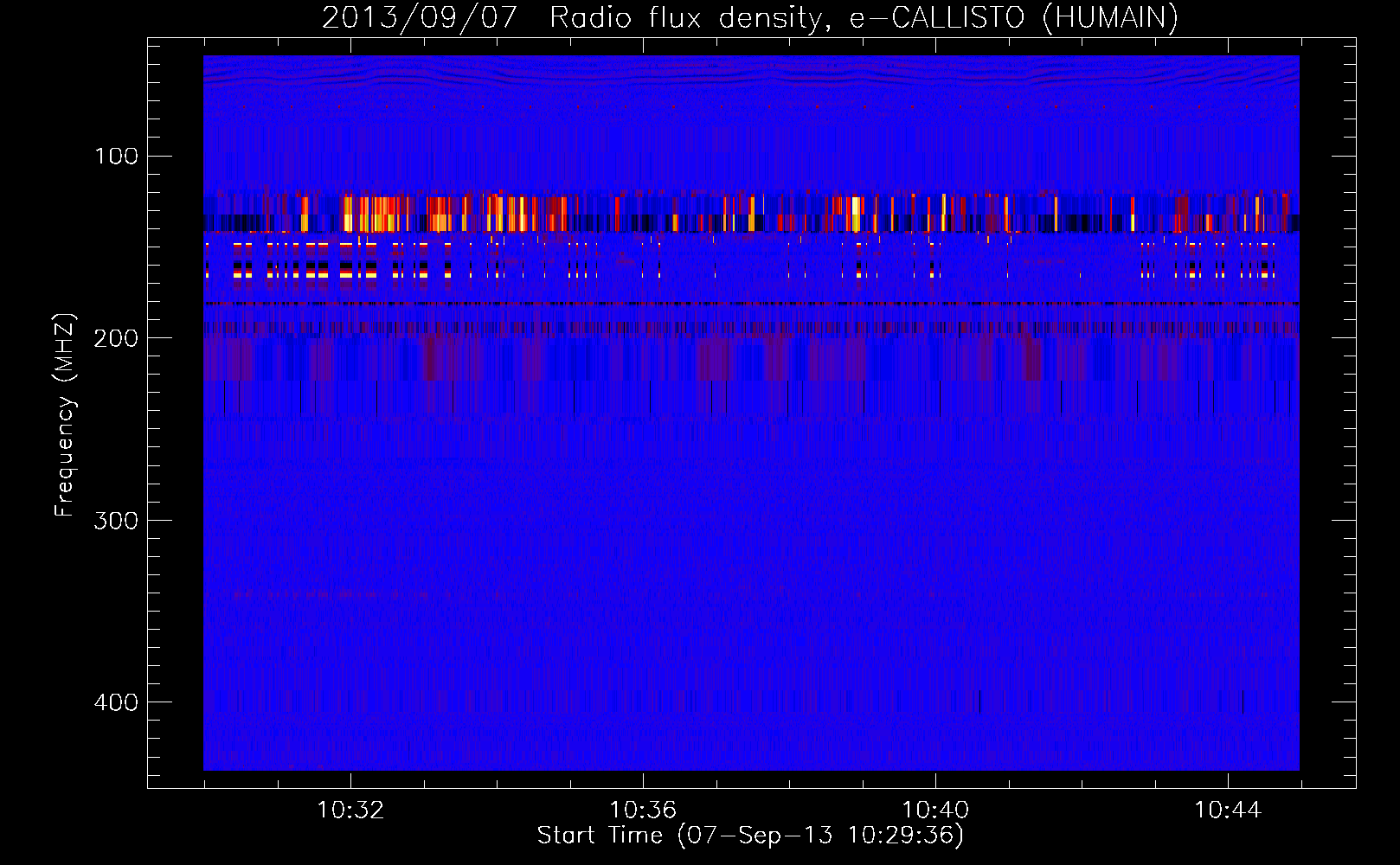Click the 10:40 time tick label

935,811
